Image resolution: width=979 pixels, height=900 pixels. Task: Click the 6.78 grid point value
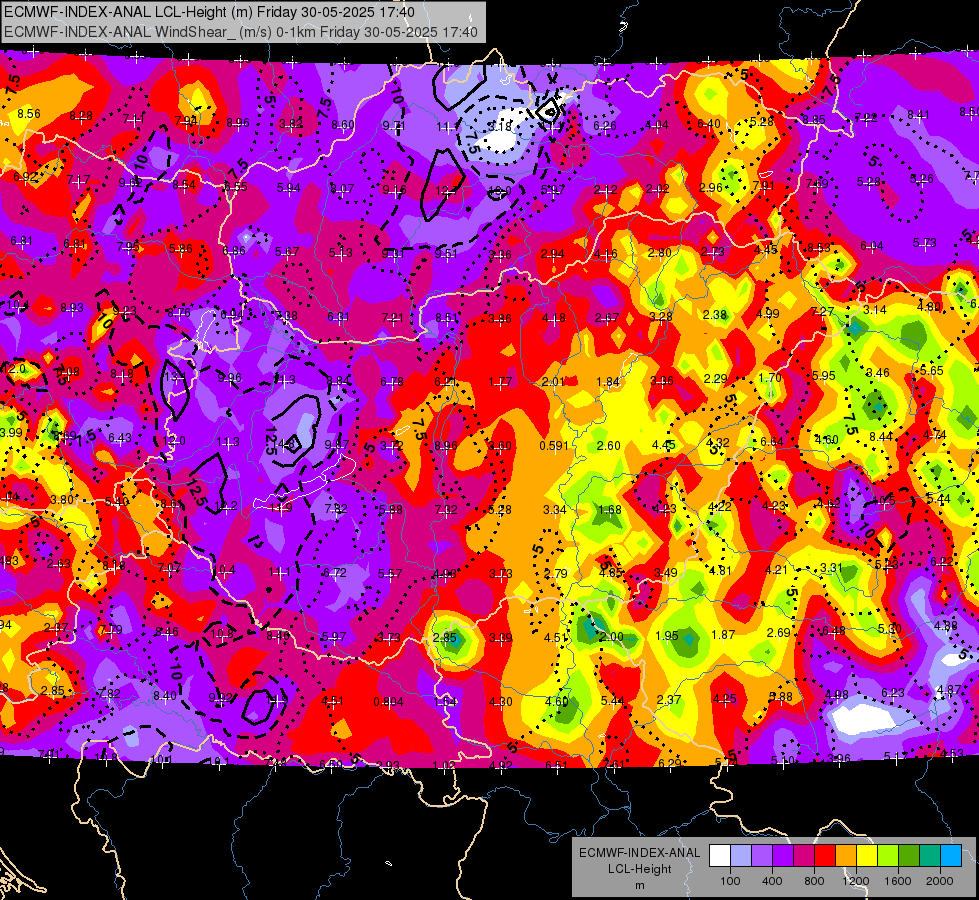391,382
